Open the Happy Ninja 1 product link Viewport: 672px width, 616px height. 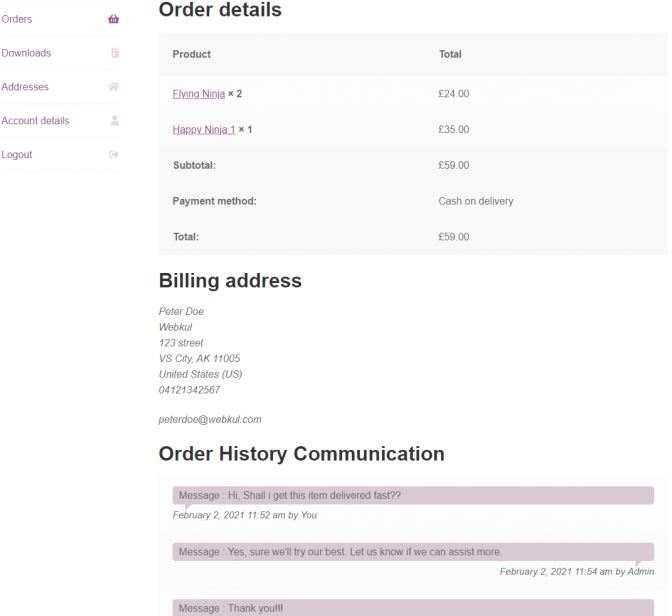point(204,129)
